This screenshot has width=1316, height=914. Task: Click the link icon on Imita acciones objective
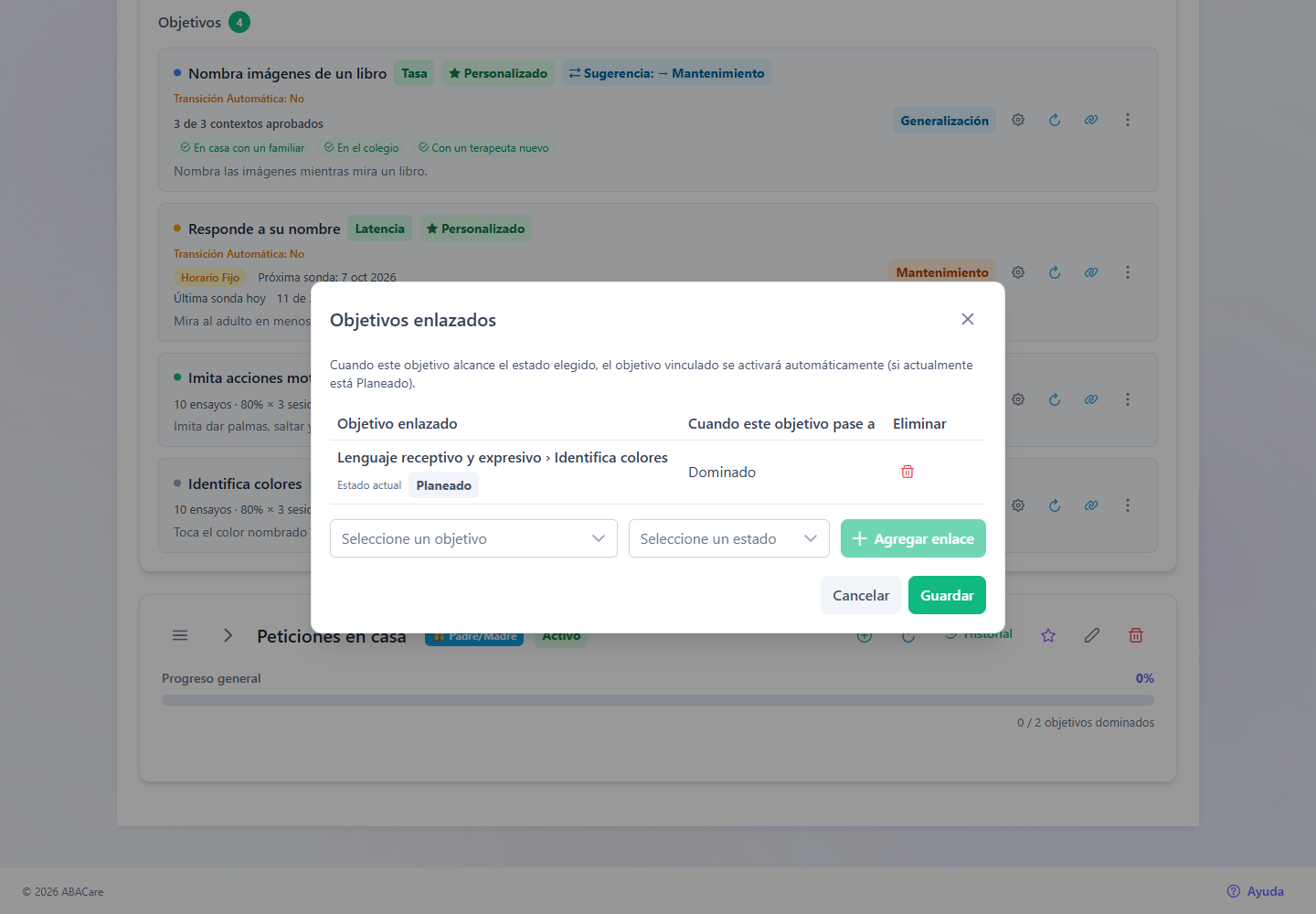(x=1091, y=399)
